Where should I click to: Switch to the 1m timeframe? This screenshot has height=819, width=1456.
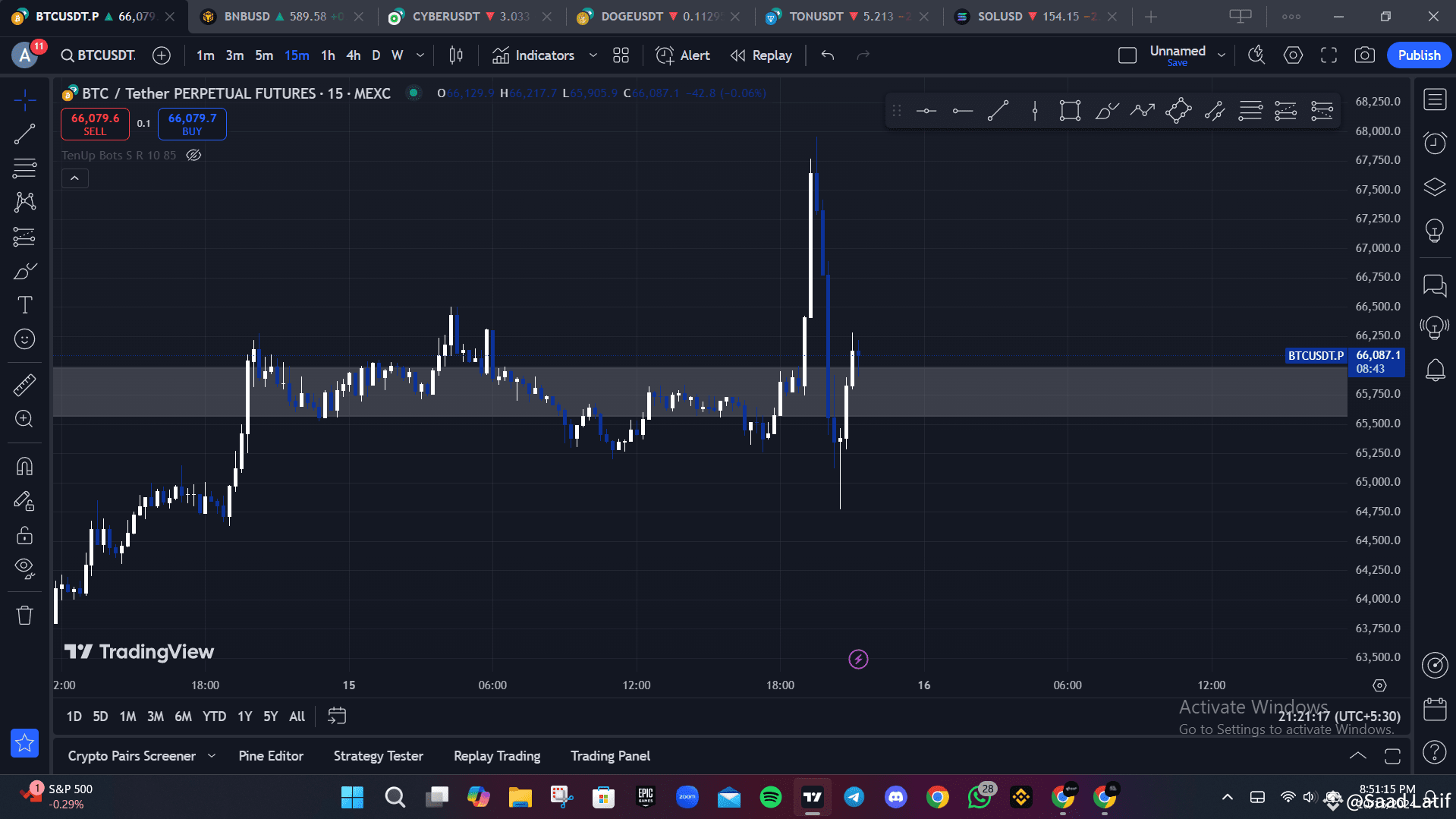[205, 55]
